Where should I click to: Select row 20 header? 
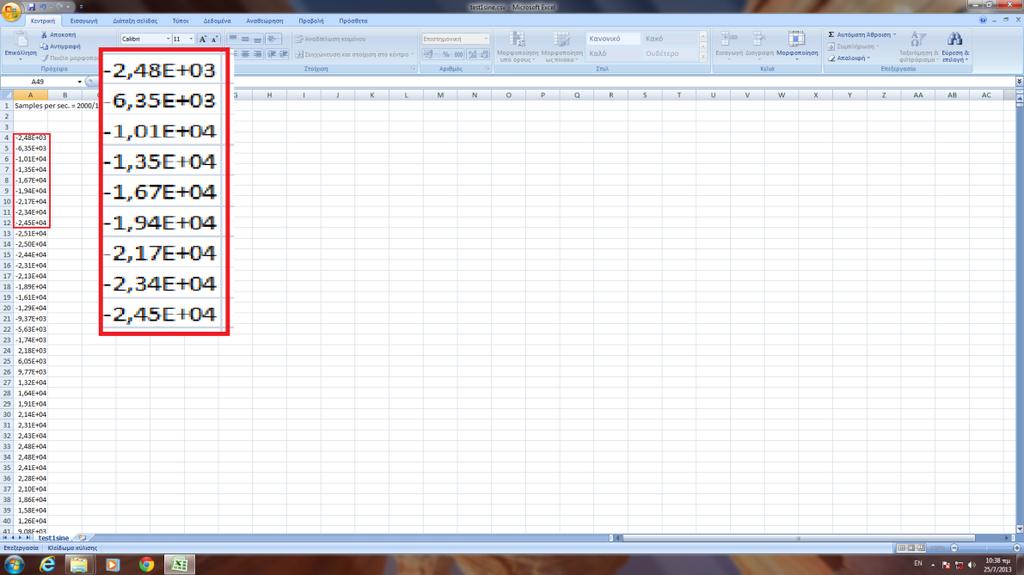(x=7, y=308)
